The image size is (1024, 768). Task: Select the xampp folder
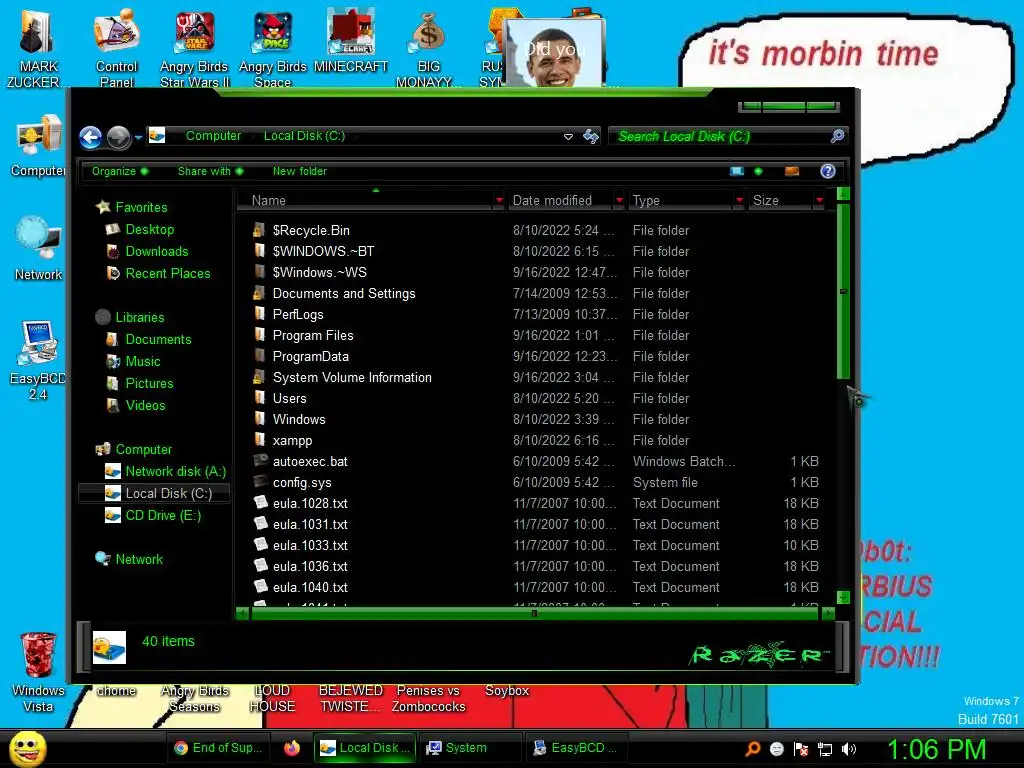tap(292, 441)
